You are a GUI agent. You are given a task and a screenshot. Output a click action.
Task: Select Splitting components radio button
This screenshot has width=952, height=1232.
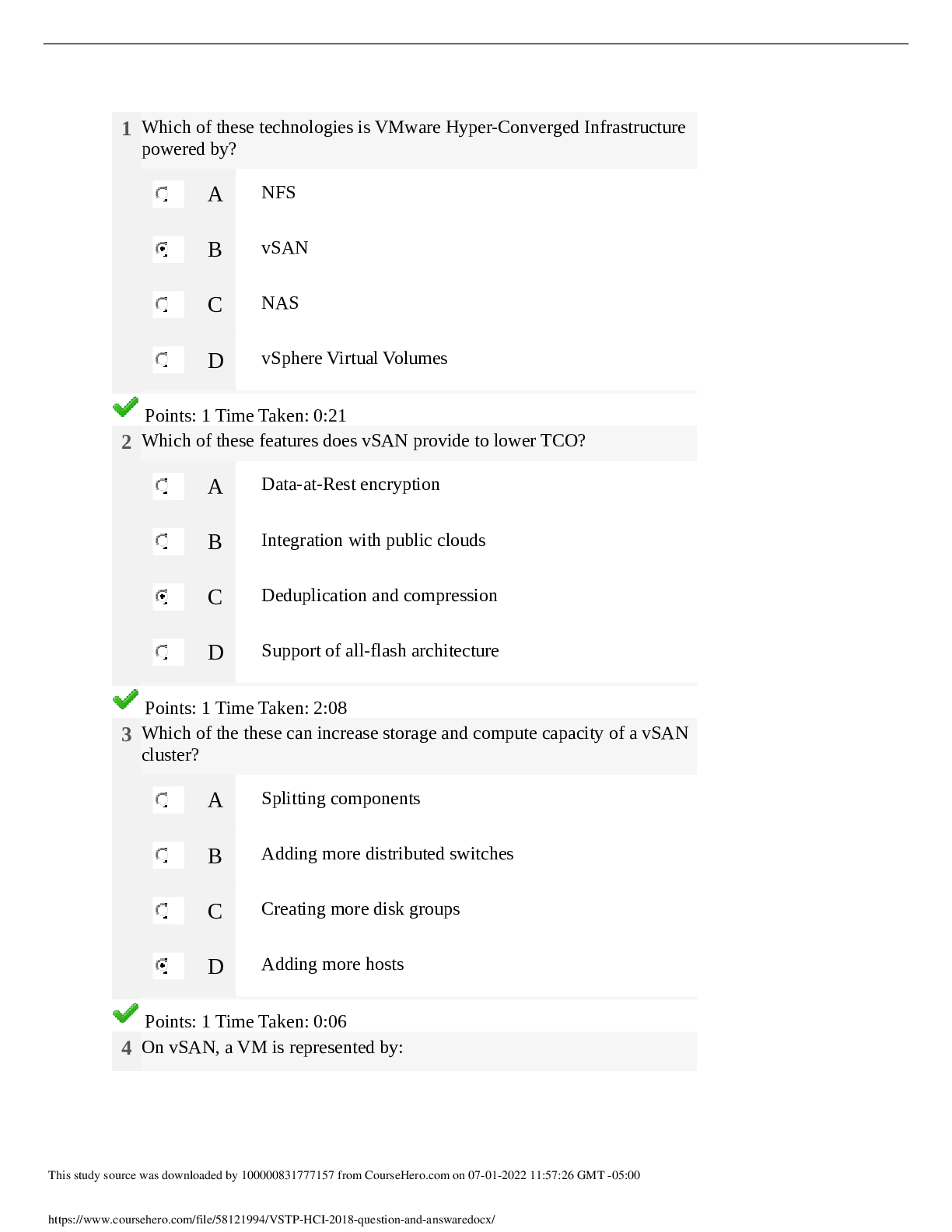pyautogui.click(x=162, y=800)
